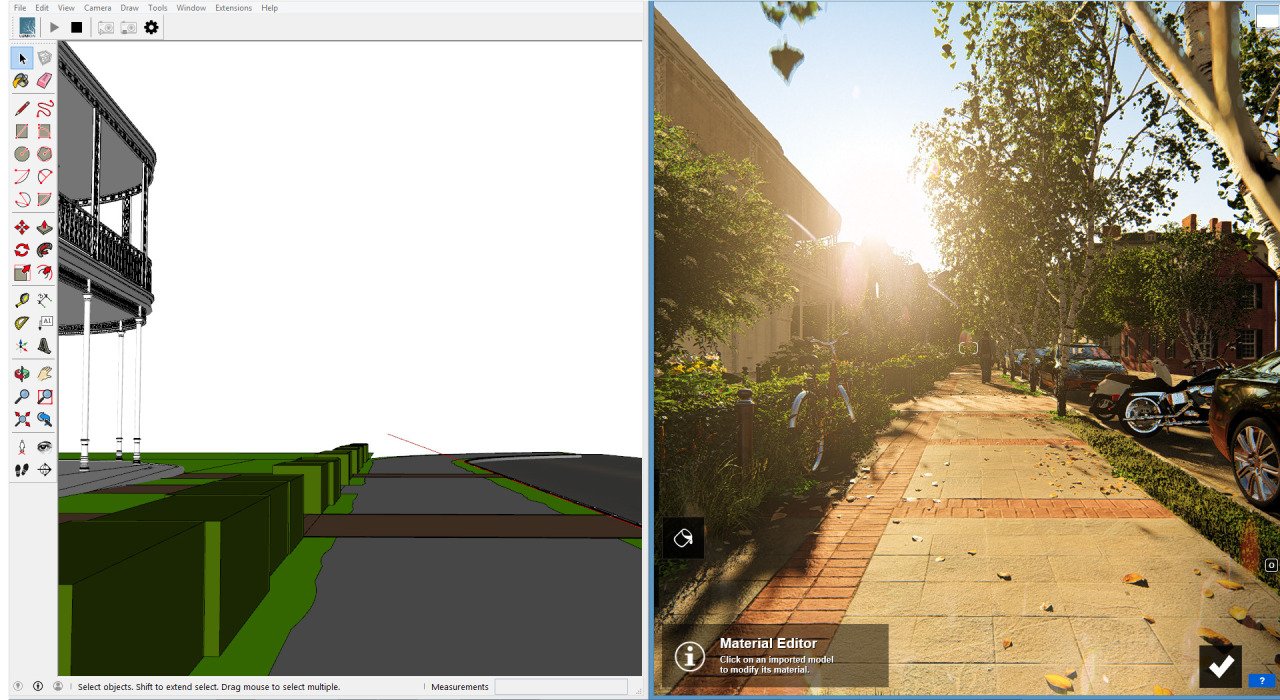The width and height of the screenshot is (1280, 700).
Task: Pick the Paint Bucket tool
Action: click(x=21, y=81)
